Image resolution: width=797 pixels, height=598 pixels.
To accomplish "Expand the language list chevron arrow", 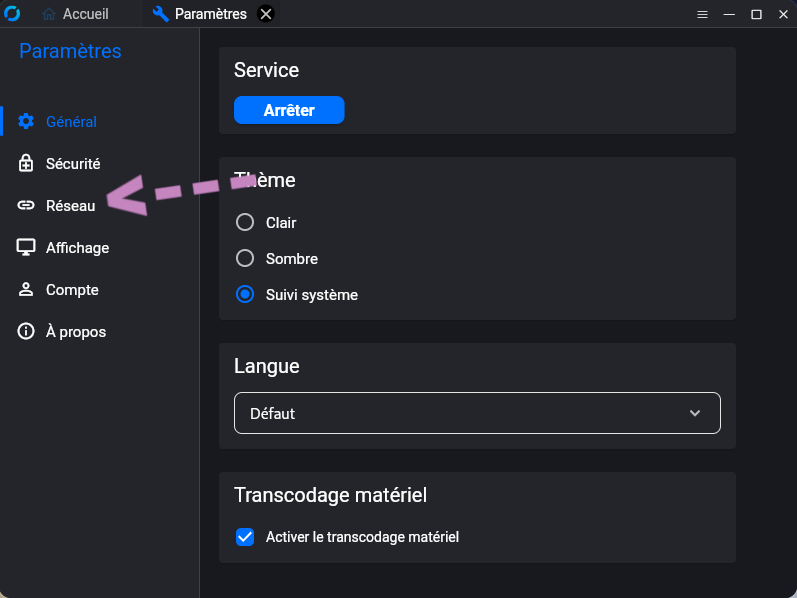I will pyautogui.click(x=696, y=413).
